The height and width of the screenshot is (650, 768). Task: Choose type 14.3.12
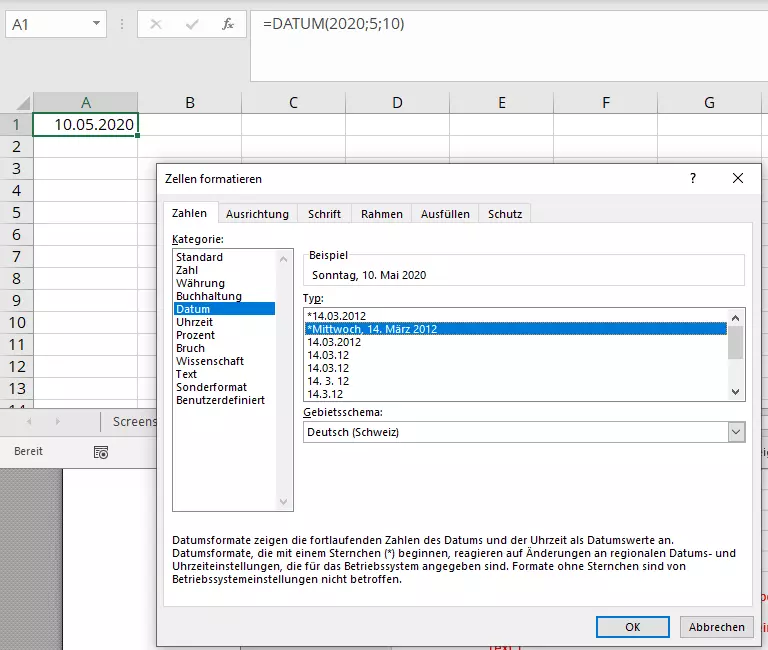click(516, 394)
